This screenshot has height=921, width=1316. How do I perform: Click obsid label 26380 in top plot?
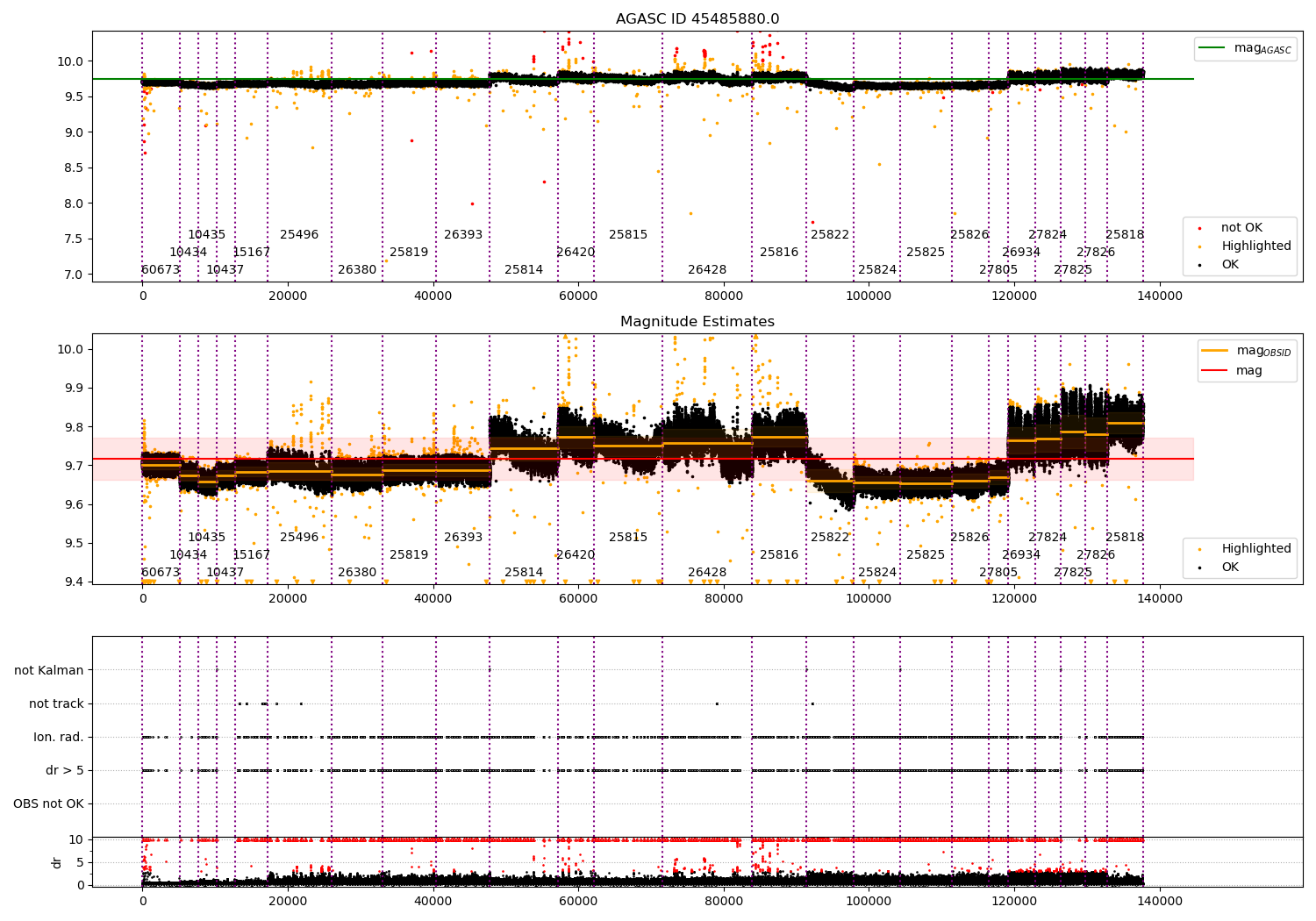[357, 270]
